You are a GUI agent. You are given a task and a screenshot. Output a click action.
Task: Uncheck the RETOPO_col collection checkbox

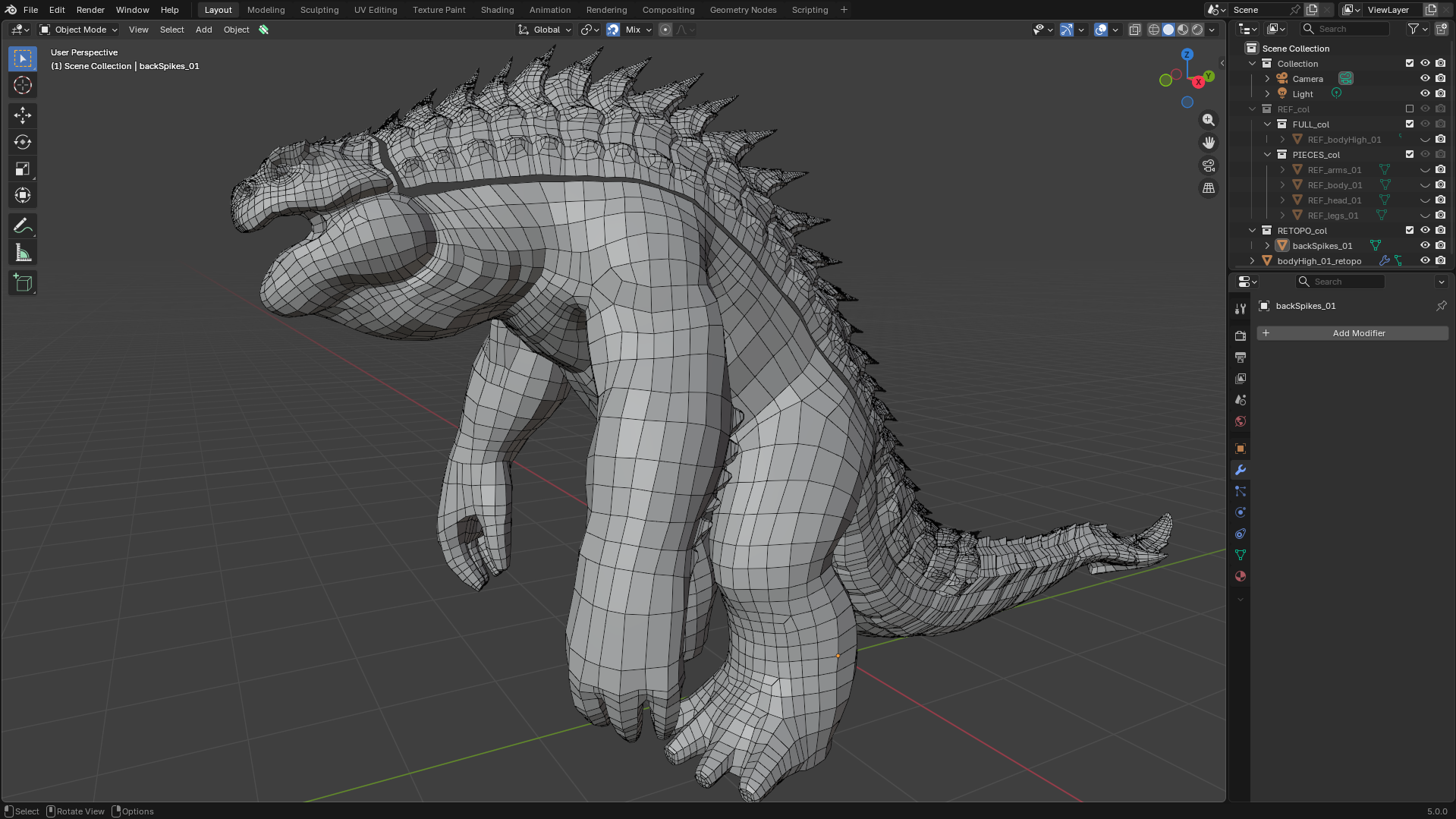click(x=1410, y=231)
